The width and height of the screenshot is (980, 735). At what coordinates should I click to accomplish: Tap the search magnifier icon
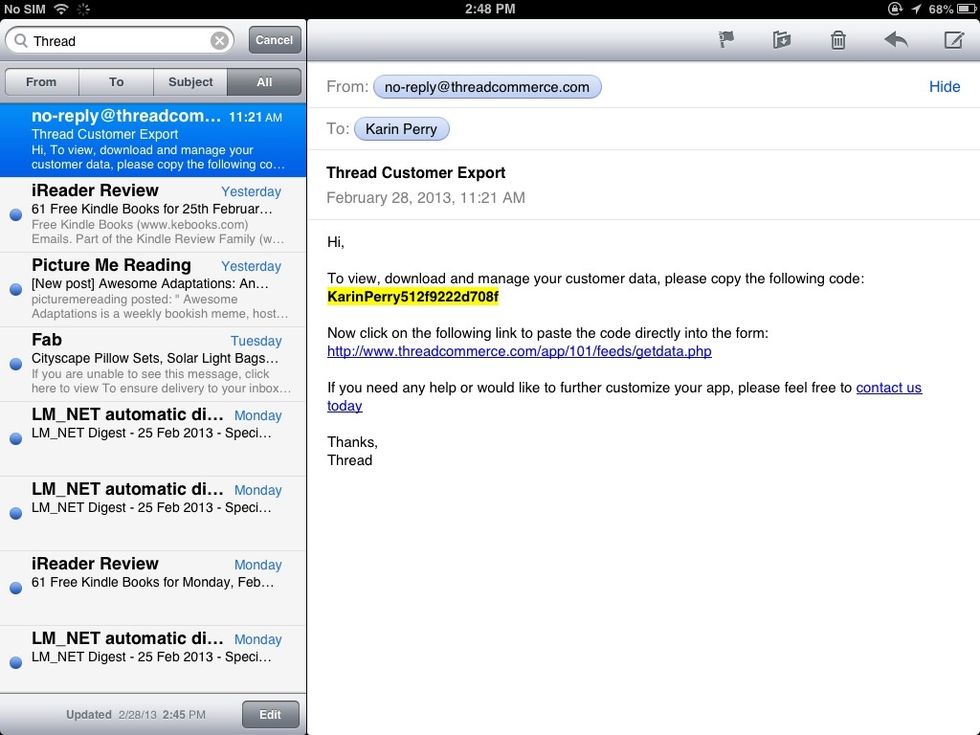(21, 41)
